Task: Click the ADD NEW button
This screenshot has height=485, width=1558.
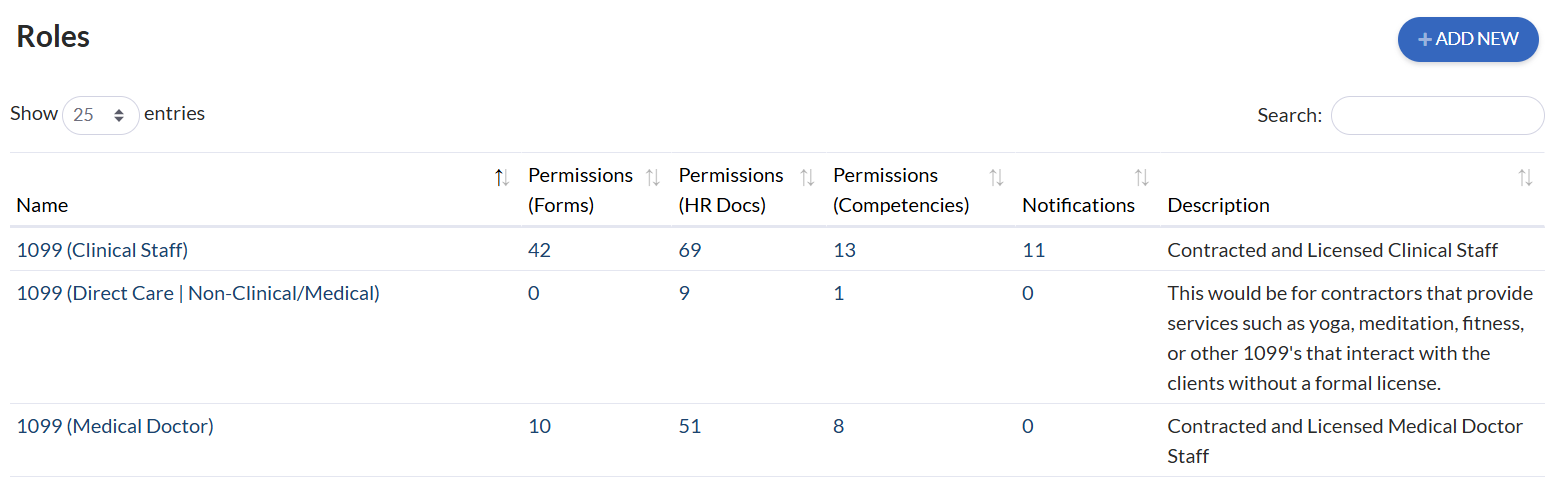Action: click(x=1467, y=39)
